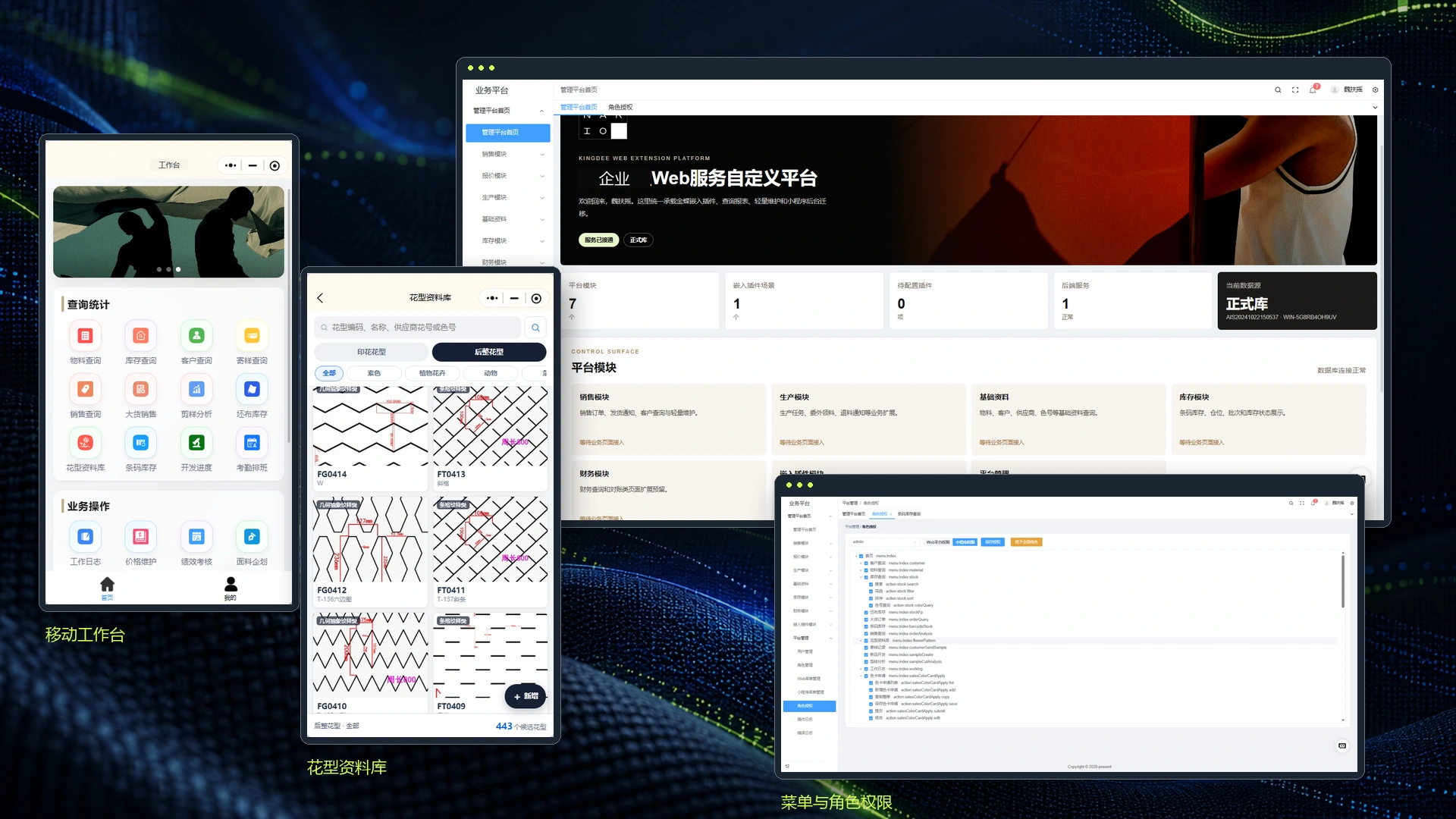This screenshot has height=819, width=1456.
Task: Open the 绩效考核 icon
Action: (196, 537)
